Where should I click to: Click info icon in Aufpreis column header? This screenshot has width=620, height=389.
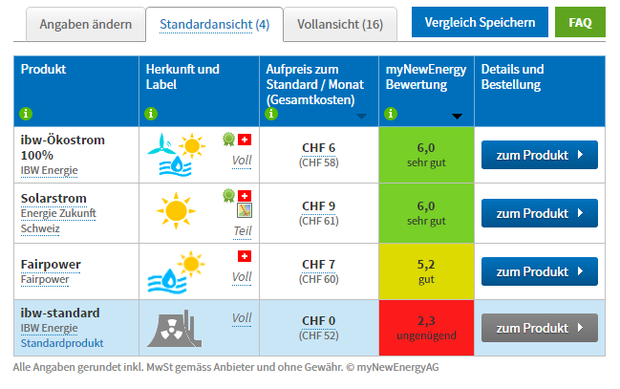271,114
